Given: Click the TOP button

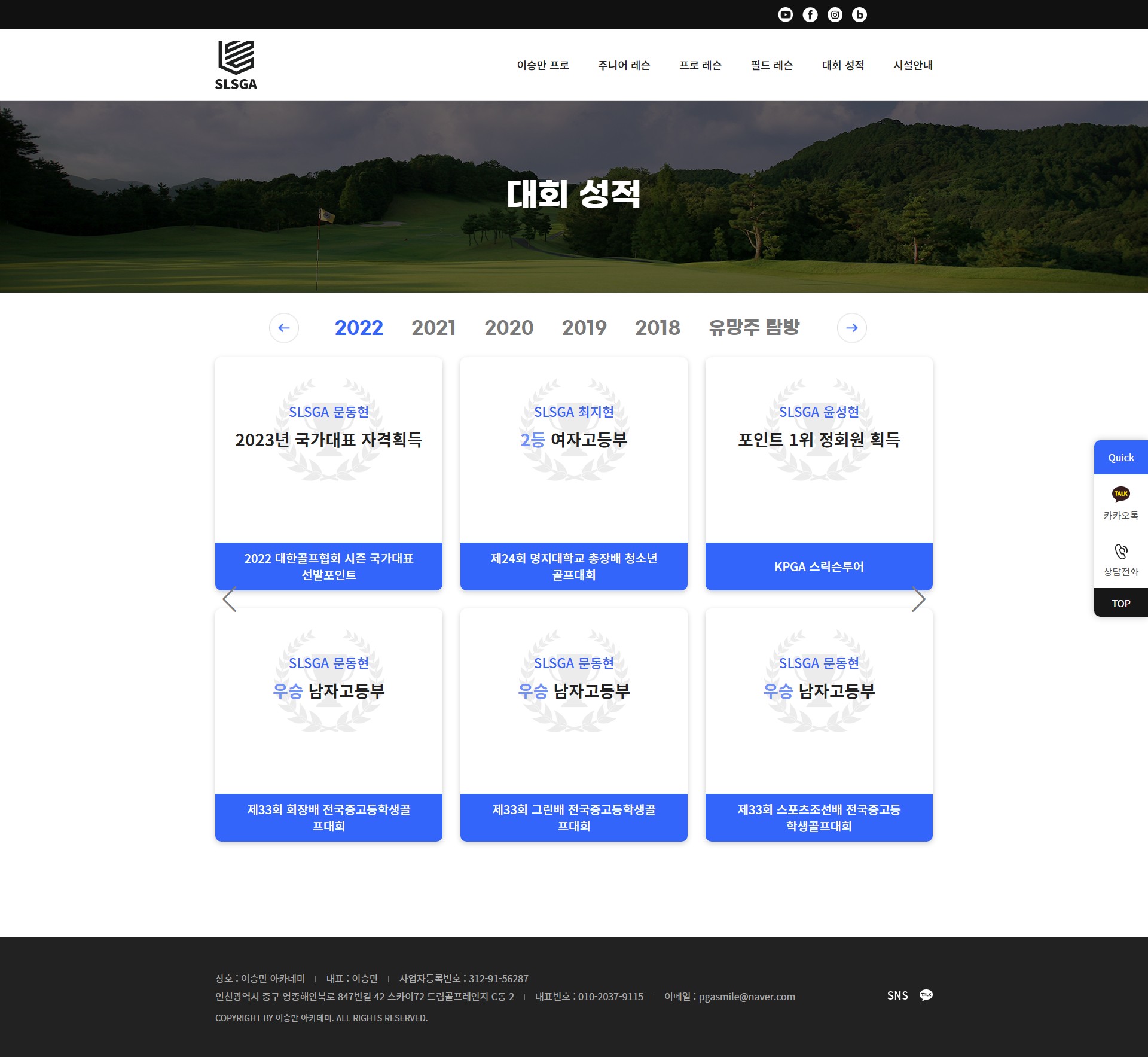Looking at the screenshot, I should 1121,603.
